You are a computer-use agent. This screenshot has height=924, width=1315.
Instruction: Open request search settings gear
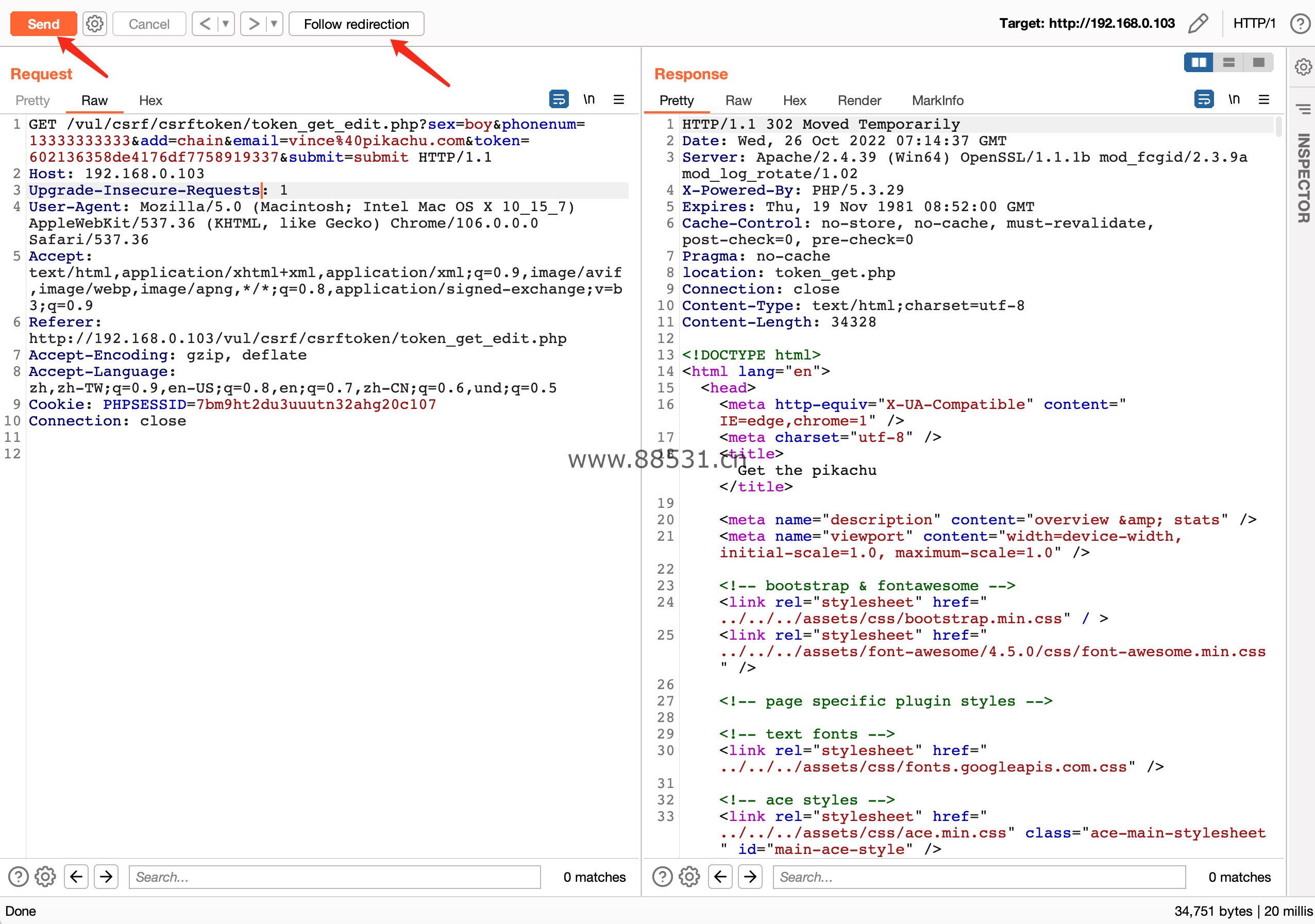[x=45, y=877]
